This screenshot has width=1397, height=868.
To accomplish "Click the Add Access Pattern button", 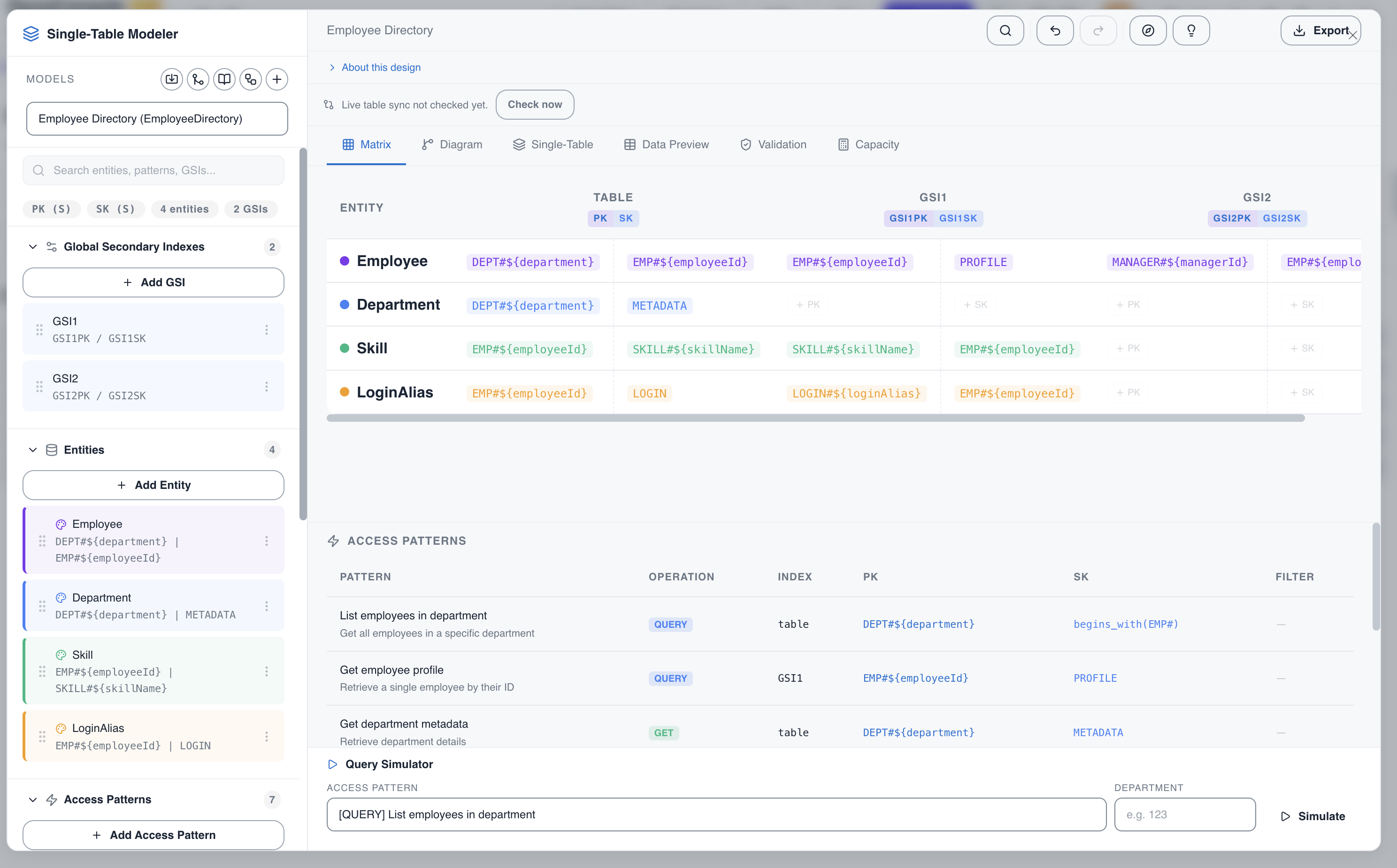I will tap(154, 835).
